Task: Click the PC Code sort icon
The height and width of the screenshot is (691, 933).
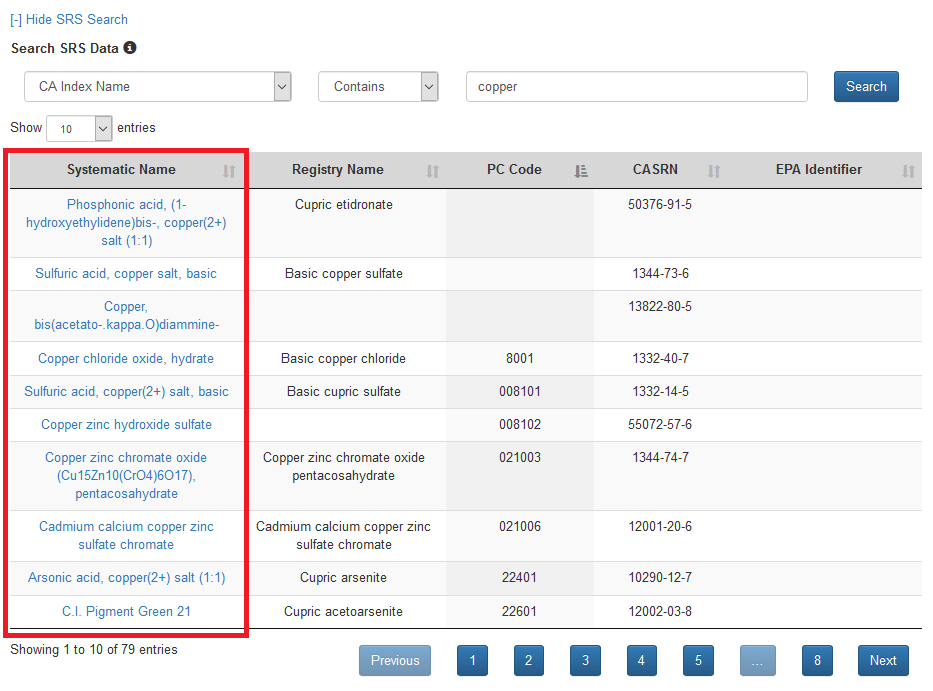Action: [581, 171]
